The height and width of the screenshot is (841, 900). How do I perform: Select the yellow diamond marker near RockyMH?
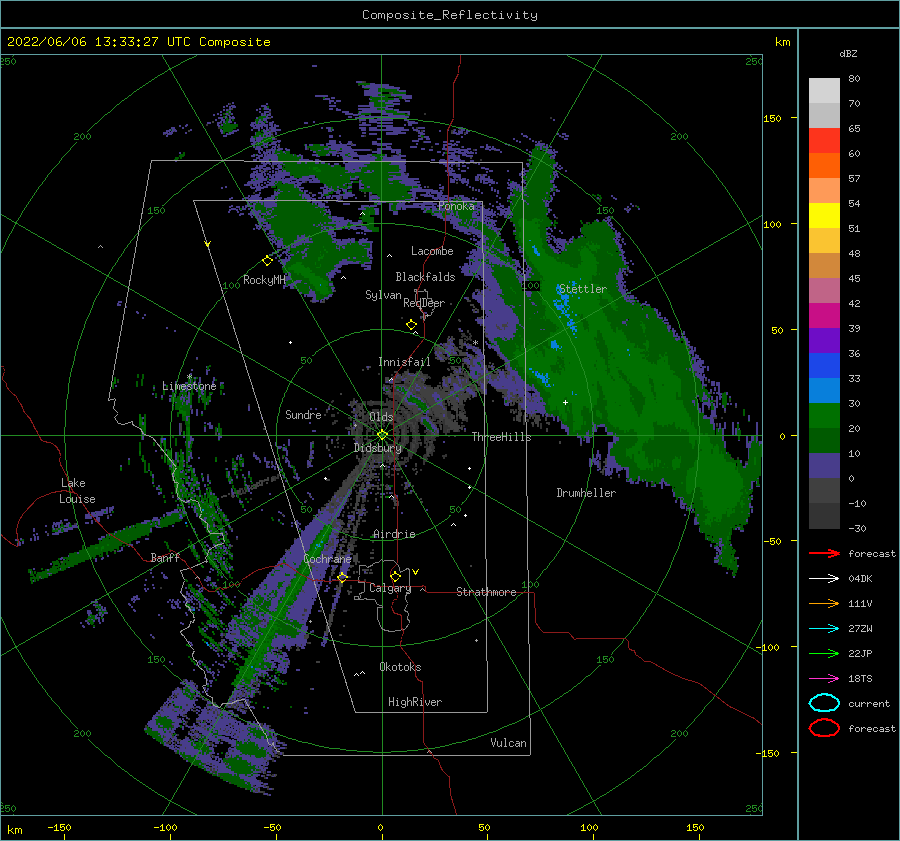(267, 261)
